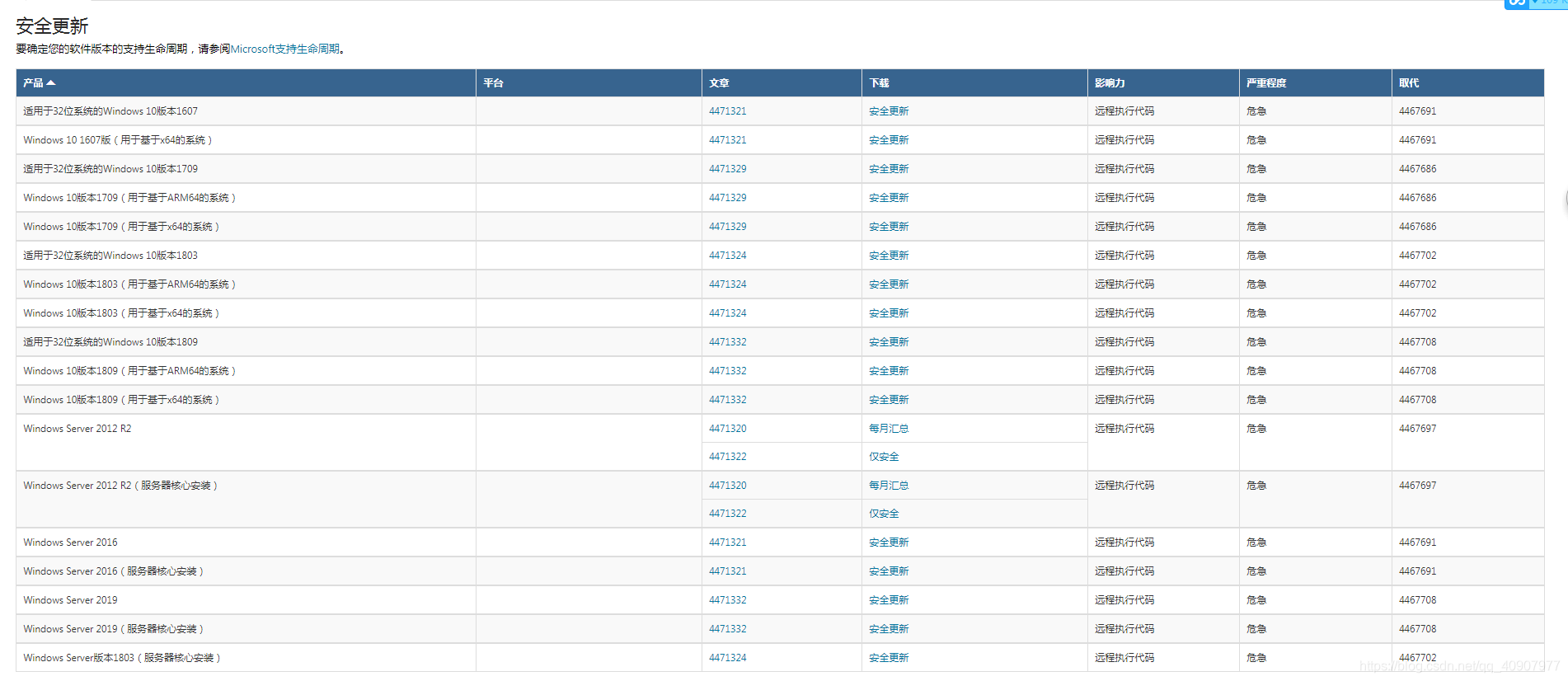Select 4467686 in 32位 Windows 10版本1709 row
Viewport: 1568px width, 681px height.
(x=1417, y=169)
